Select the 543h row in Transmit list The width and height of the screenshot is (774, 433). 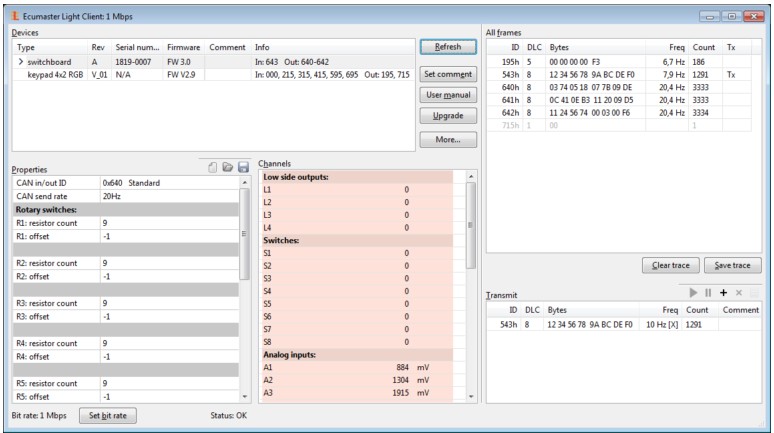point(624,324)
